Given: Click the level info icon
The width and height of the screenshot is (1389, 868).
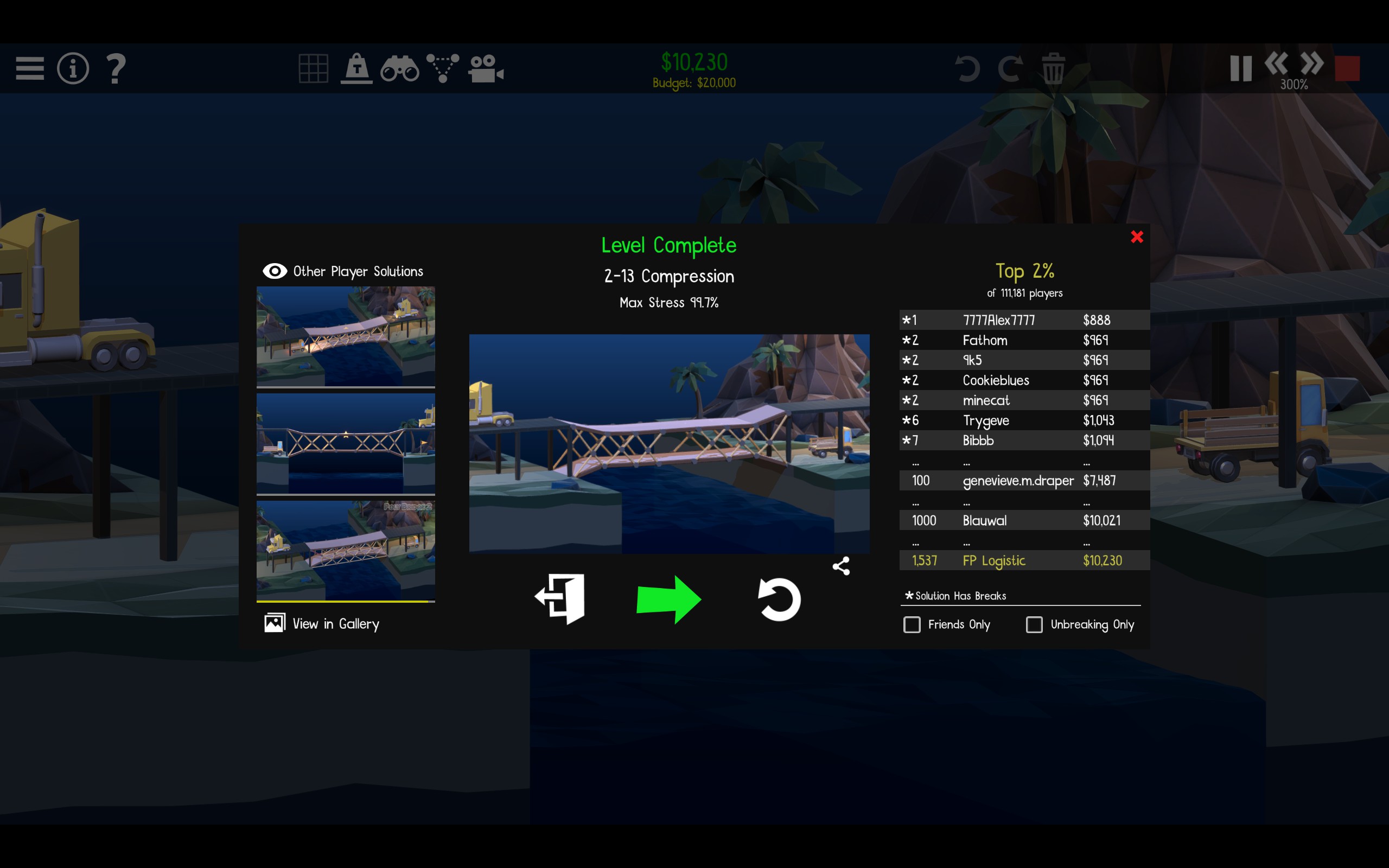Looking at the screenshot, I should 73,68.
